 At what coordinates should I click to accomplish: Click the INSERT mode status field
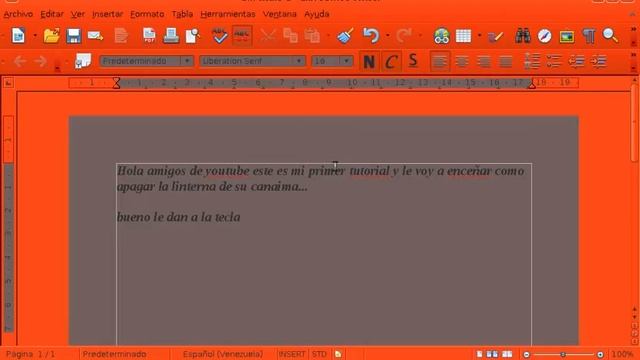point(292,354)
